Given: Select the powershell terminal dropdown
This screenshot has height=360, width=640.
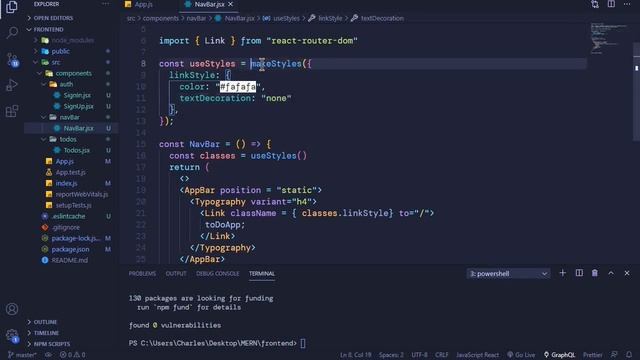Looking at the screenshot, I should 508,273.
